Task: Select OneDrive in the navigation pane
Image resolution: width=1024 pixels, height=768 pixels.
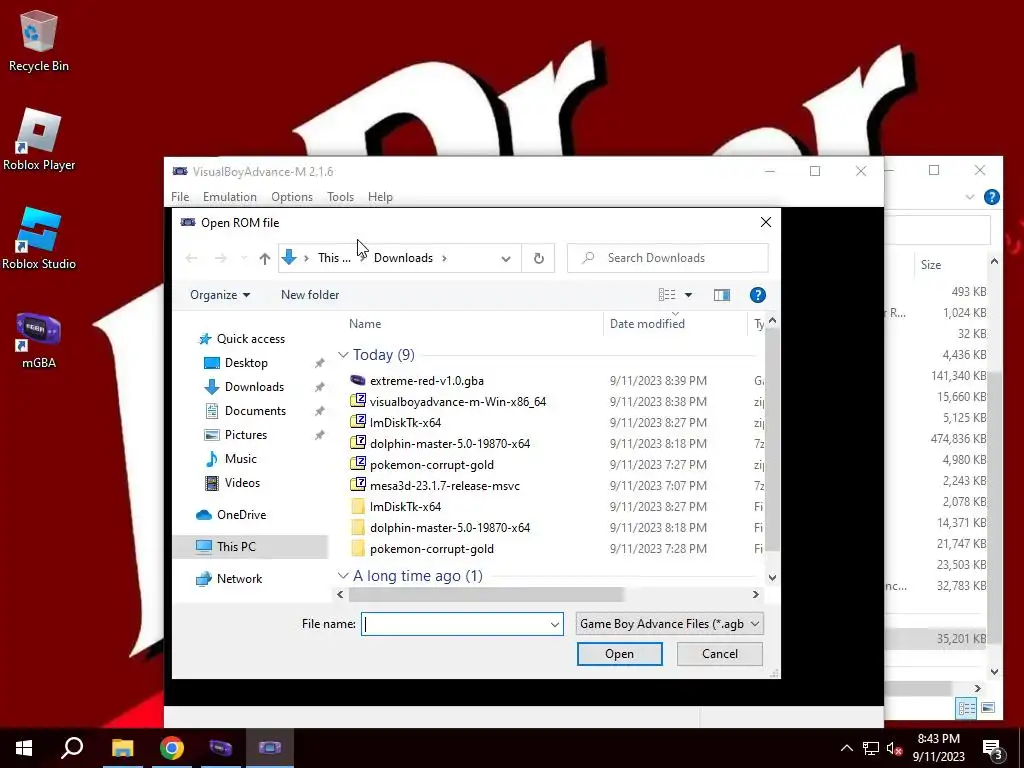Action: [241, 515]
